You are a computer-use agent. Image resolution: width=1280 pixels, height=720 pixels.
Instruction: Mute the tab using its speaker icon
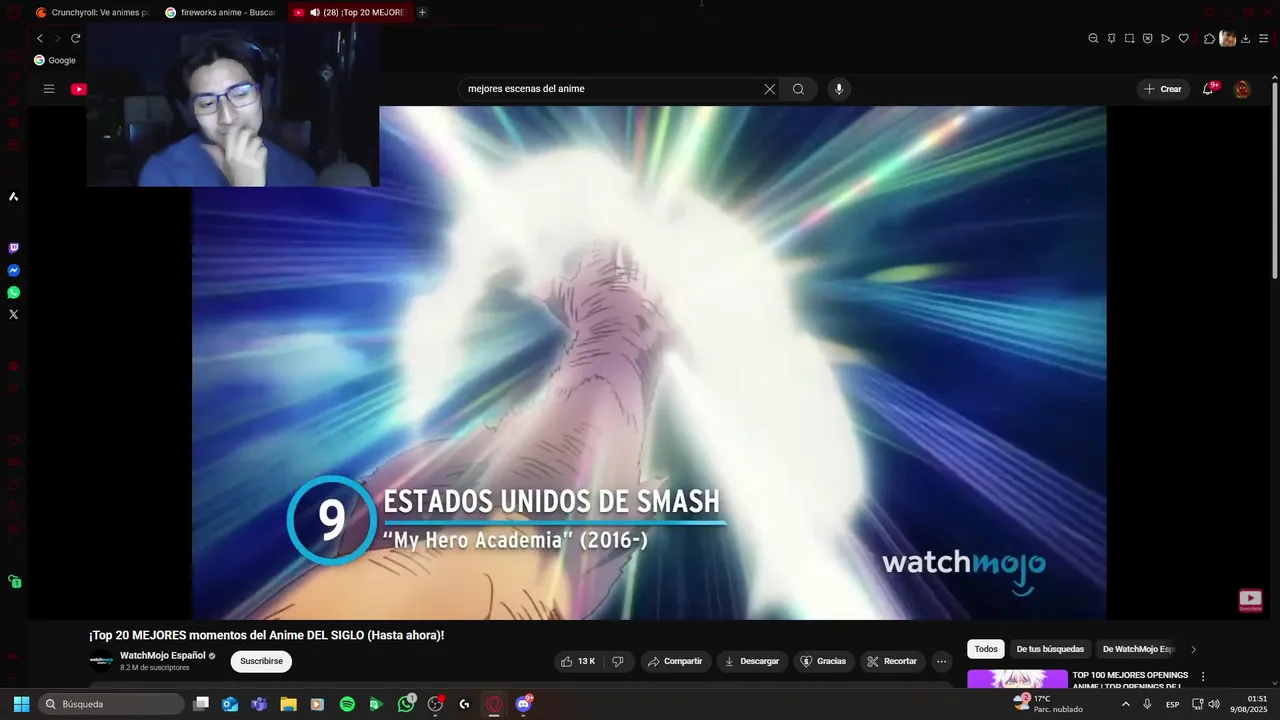coord(315,12)
